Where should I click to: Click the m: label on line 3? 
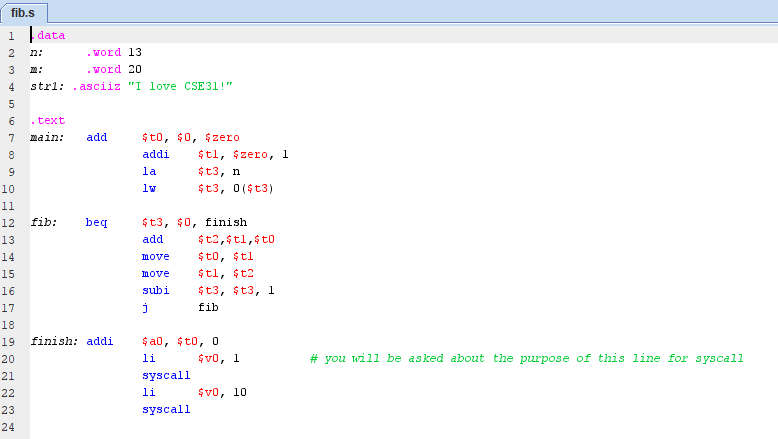(37, 69)
